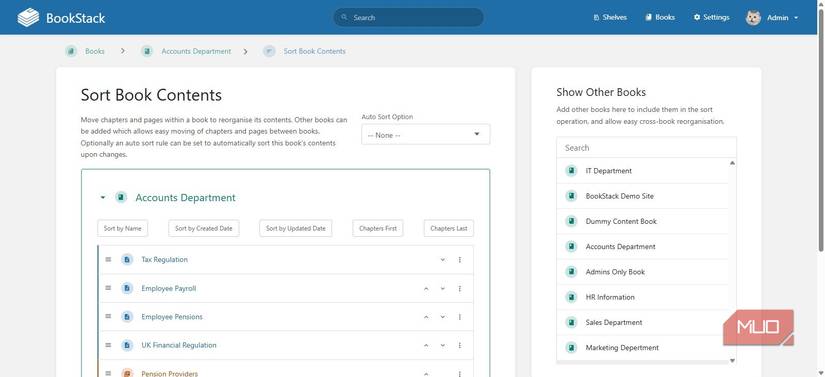Click the books list scroll-down arrow
825x377 pixels.
pos(732,360)
